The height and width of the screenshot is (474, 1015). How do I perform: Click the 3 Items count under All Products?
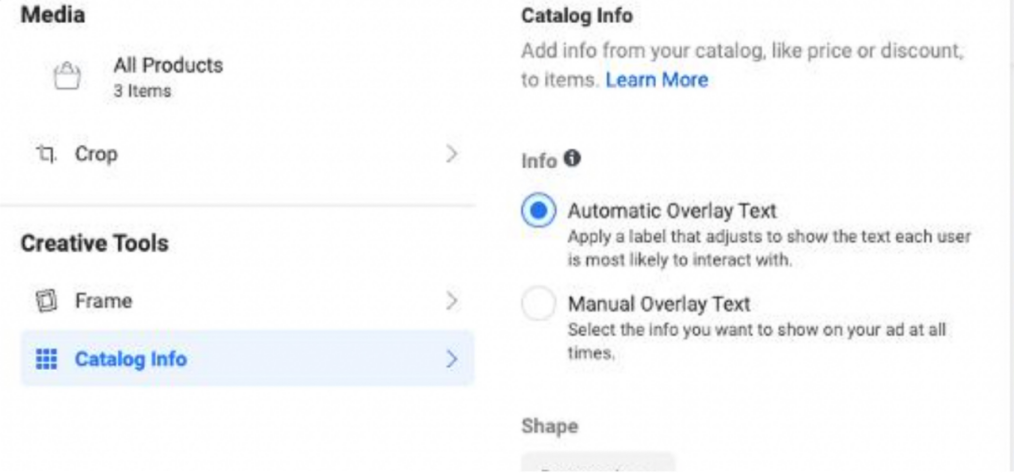coord(142,91)
